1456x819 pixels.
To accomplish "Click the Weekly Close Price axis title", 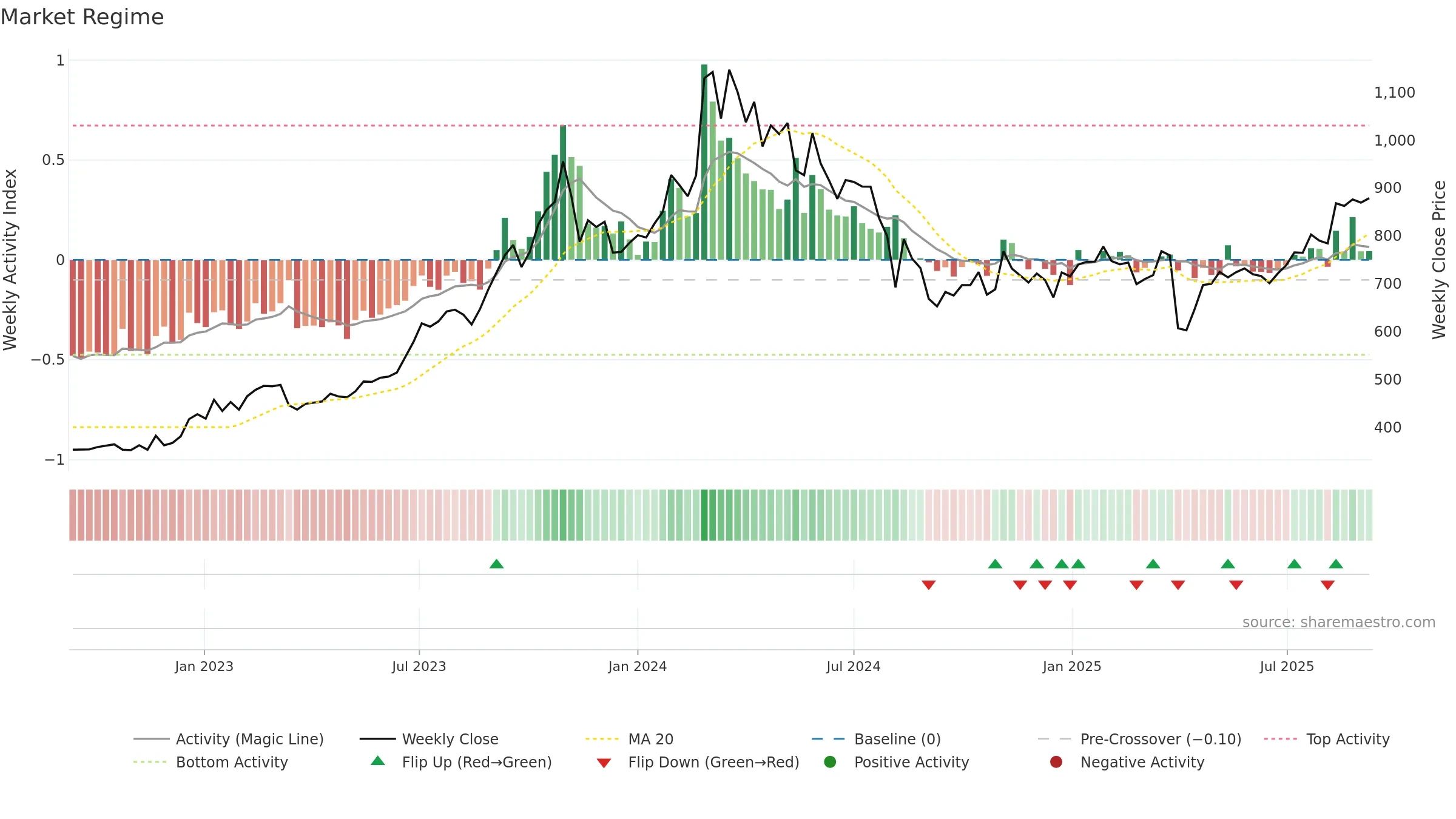I will coord(1439,260).
